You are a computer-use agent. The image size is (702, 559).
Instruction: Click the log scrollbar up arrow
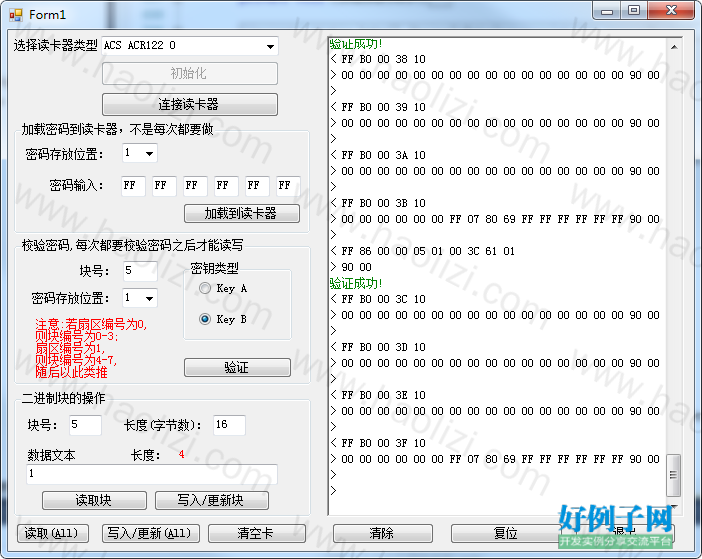click(674, 47)
